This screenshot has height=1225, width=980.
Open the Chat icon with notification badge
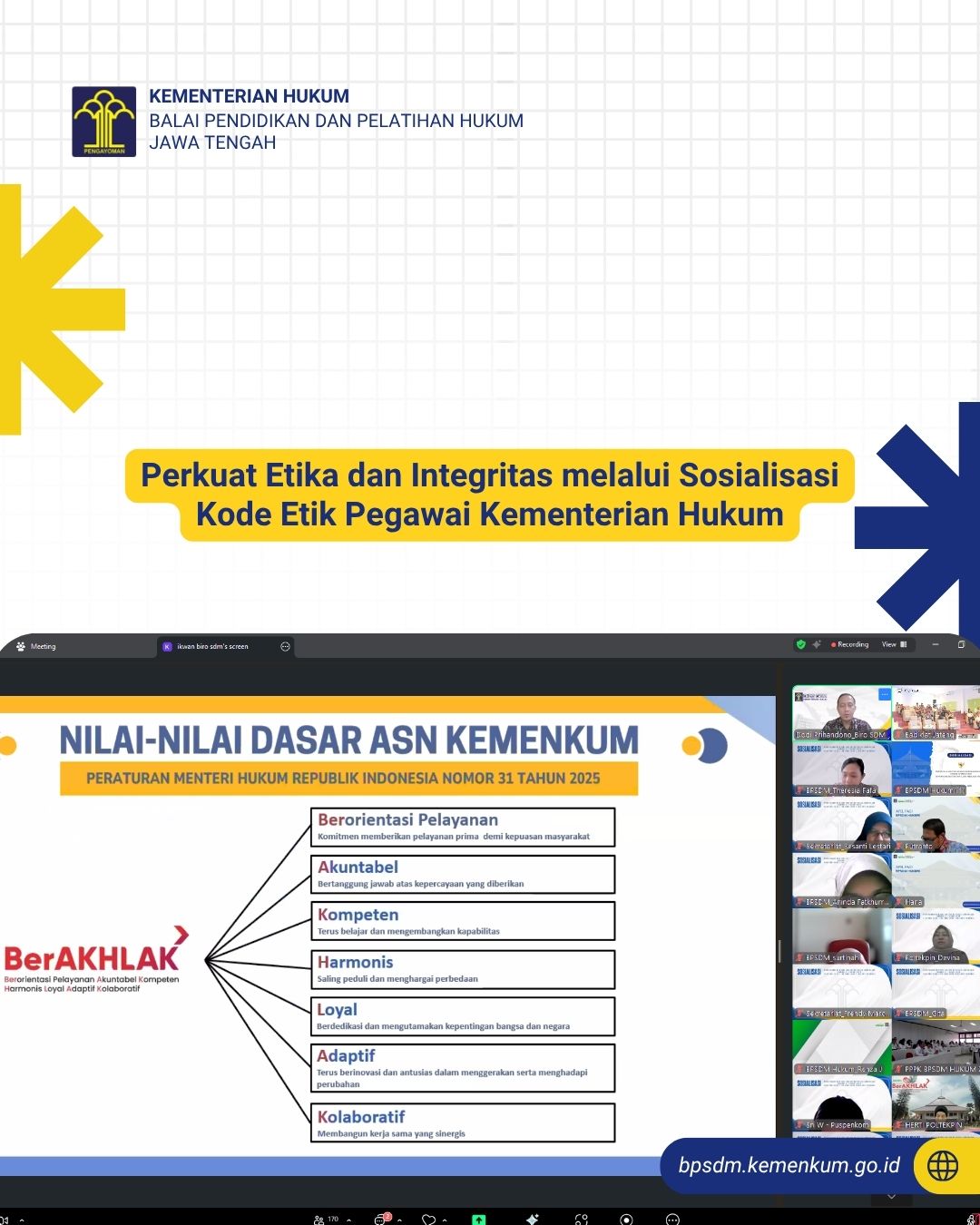point(381,1219)
